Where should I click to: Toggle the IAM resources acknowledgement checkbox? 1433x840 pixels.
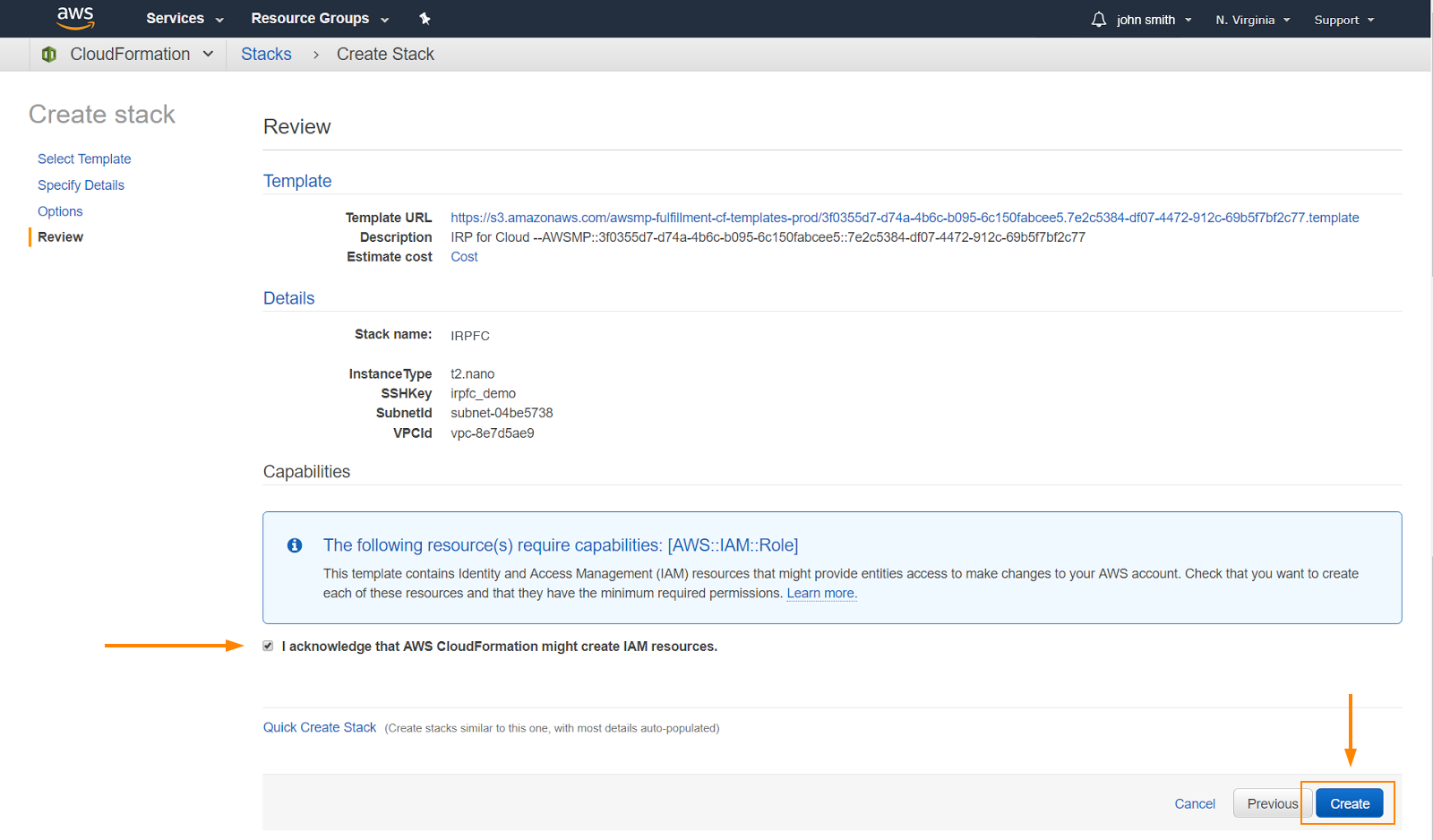point(268,646)
